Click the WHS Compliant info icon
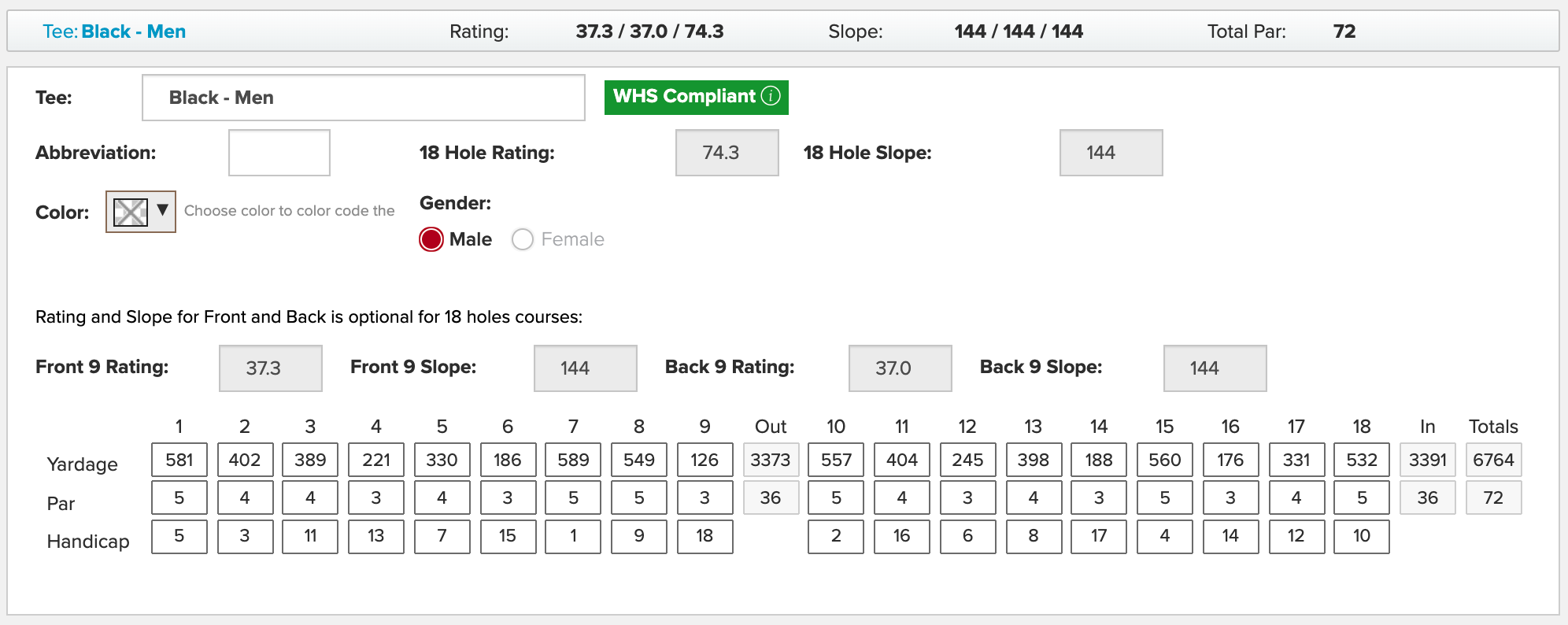This screenshot has height=625, width=1568. click(x=771, y=96)
